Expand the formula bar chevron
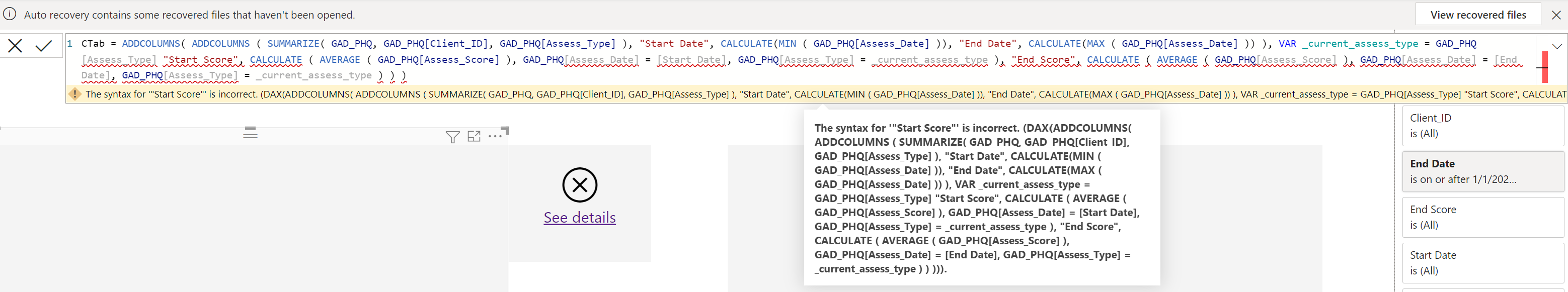This screenshot has height=292, width=1568. click(1557, 46)
